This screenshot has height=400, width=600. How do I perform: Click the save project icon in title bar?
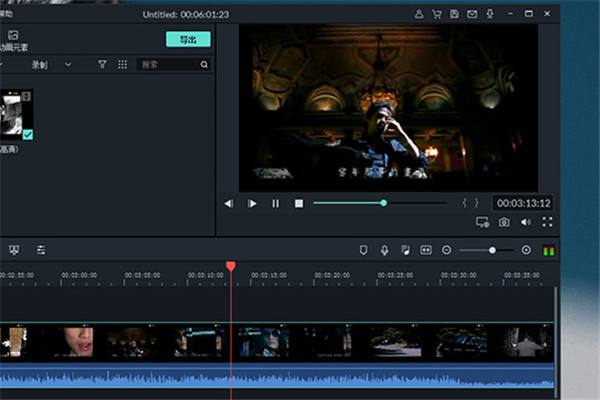(x=455, y=15)
